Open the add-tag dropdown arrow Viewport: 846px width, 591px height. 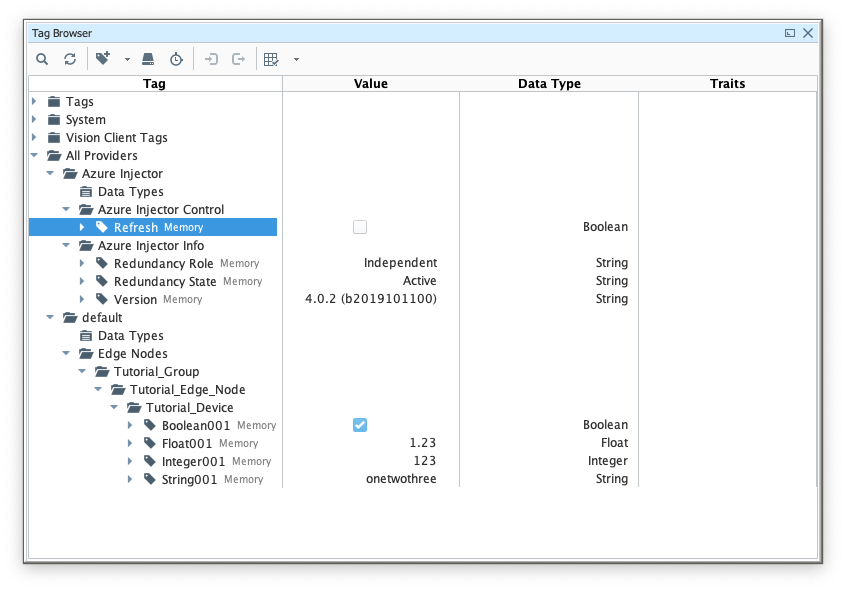tap(127, 59)
